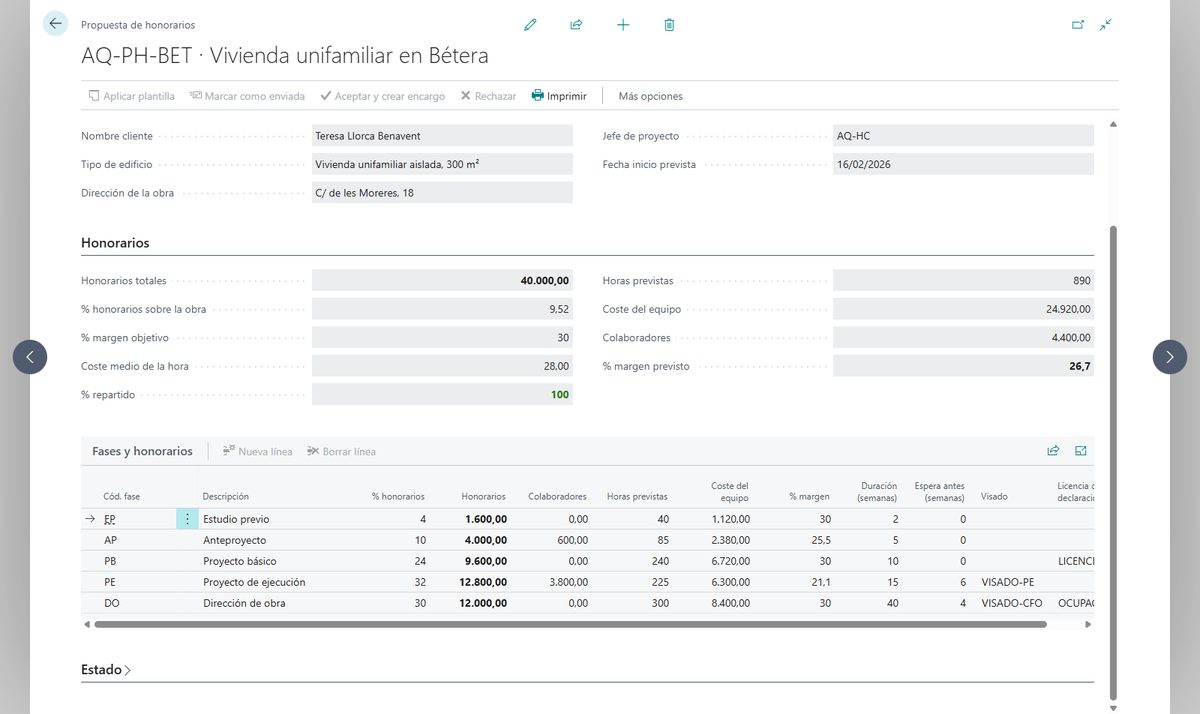The image size is (1200, 714).
Task: Click the Rechazar action
Action: pos(488,96)
